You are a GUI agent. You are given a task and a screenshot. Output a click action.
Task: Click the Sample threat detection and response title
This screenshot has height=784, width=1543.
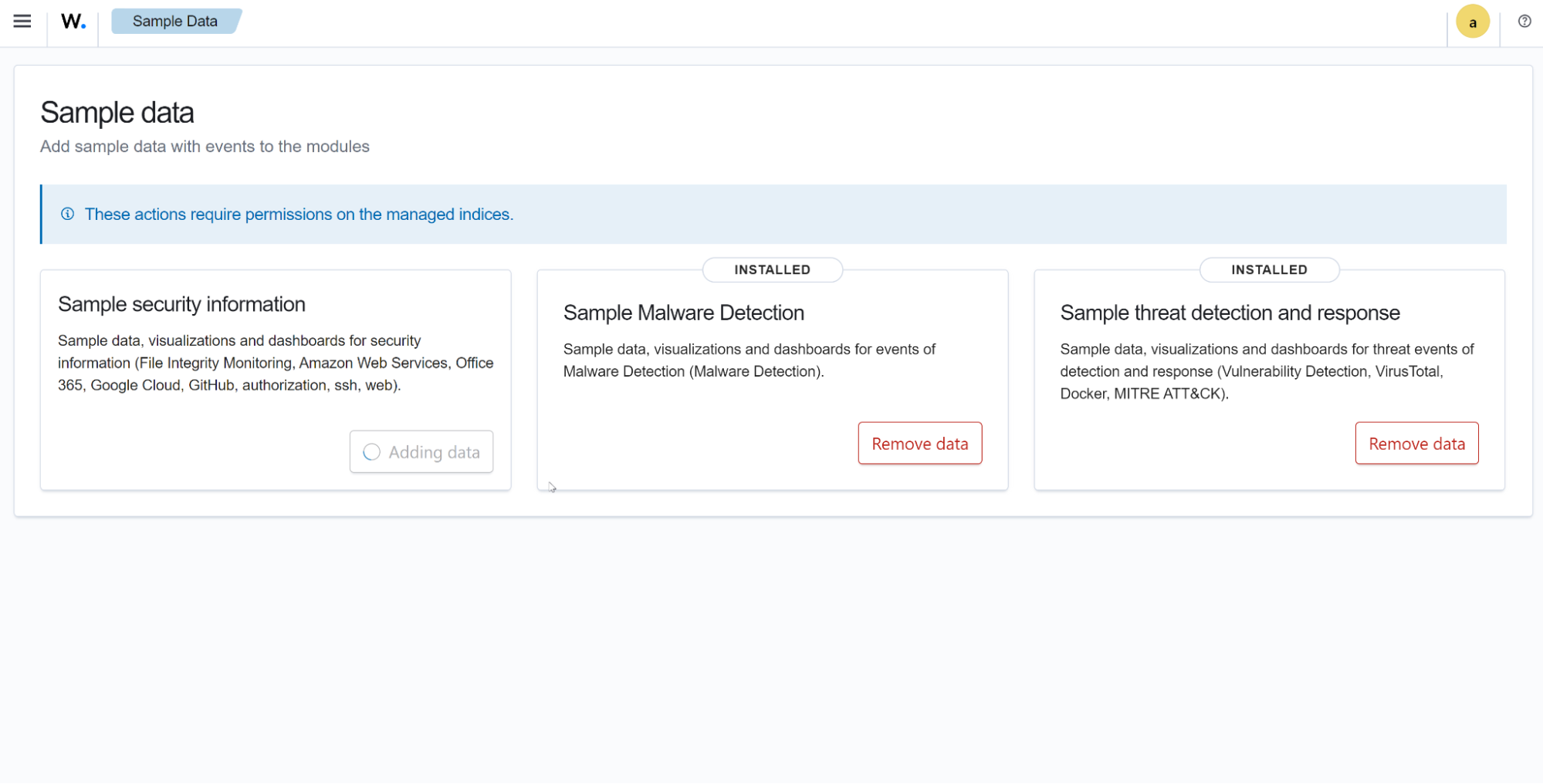(1230, 313)
